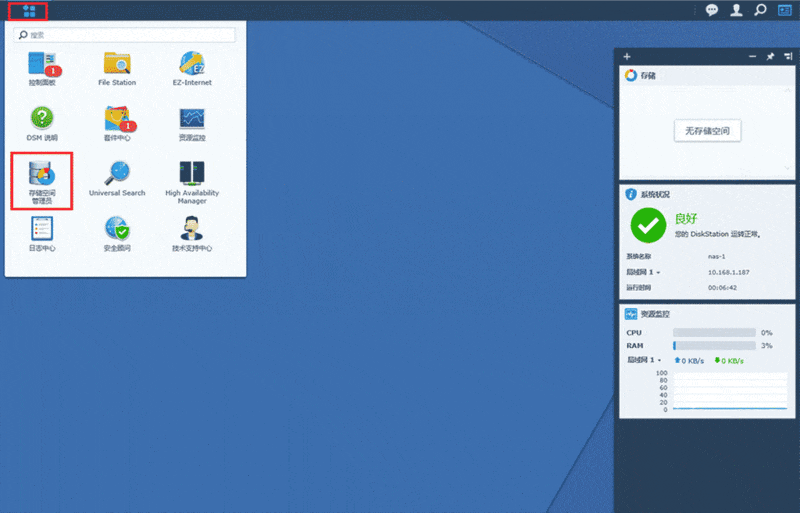Open Universal Search app
This screenshot has width=800, height=513.
point(117,179)
